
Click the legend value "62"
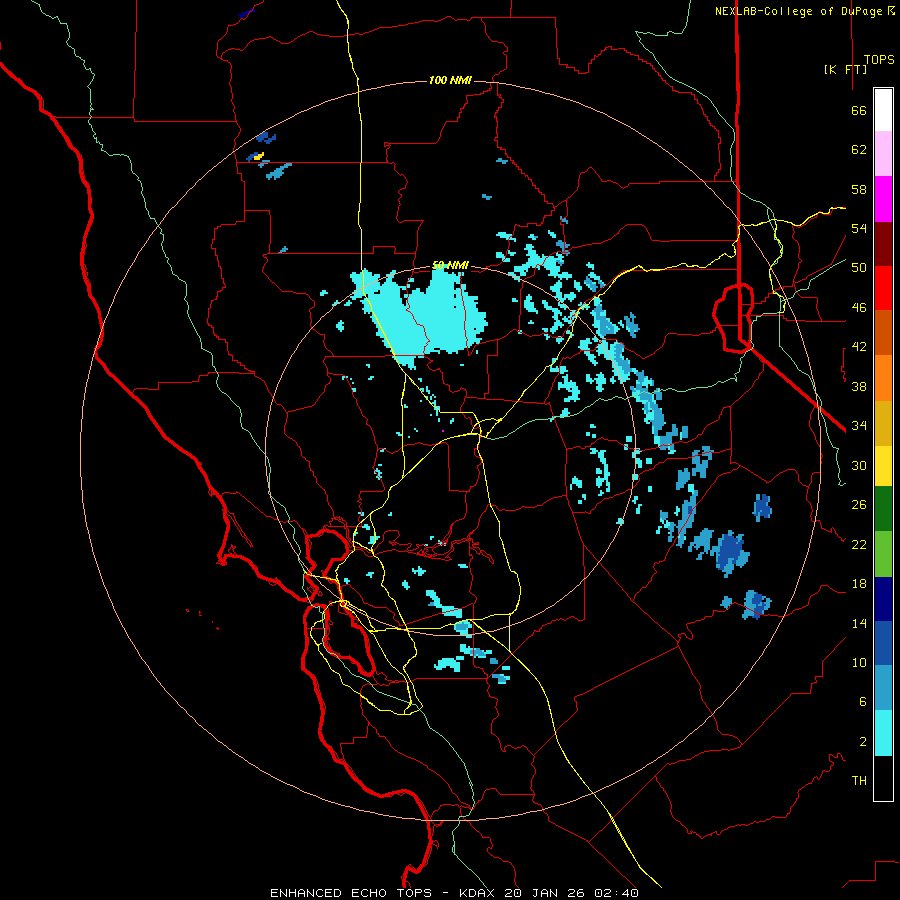click(859, 150)
